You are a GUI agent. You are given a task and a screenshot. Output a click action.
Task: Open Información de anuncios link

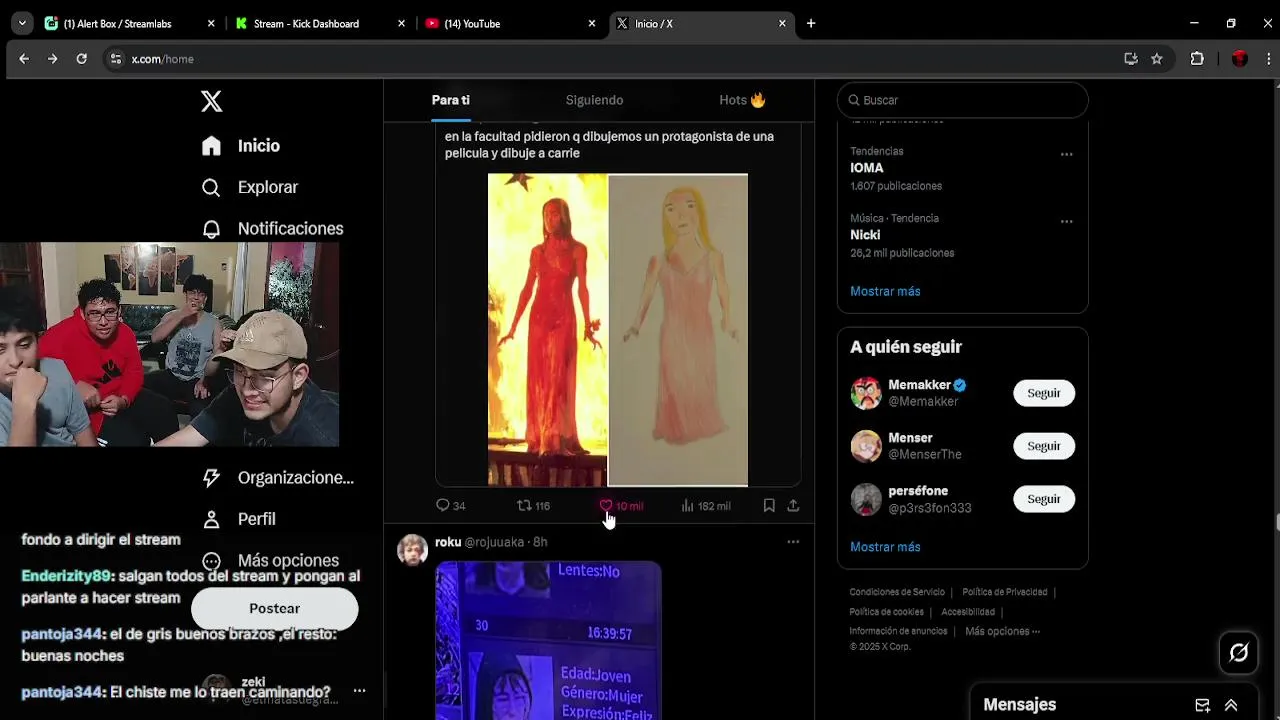898,631
